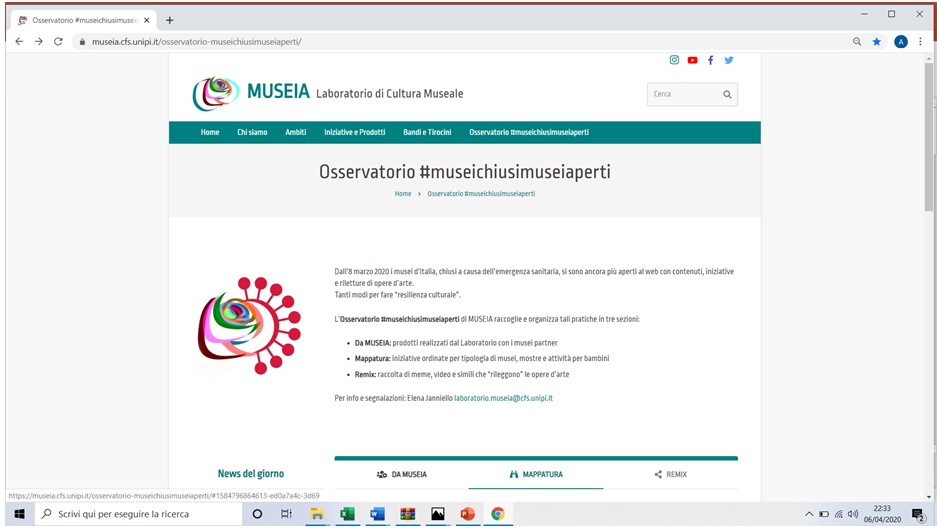Click laboratorio.museia@cfs.unipi.it email link
937x529 pixels.
coord(503,398)
